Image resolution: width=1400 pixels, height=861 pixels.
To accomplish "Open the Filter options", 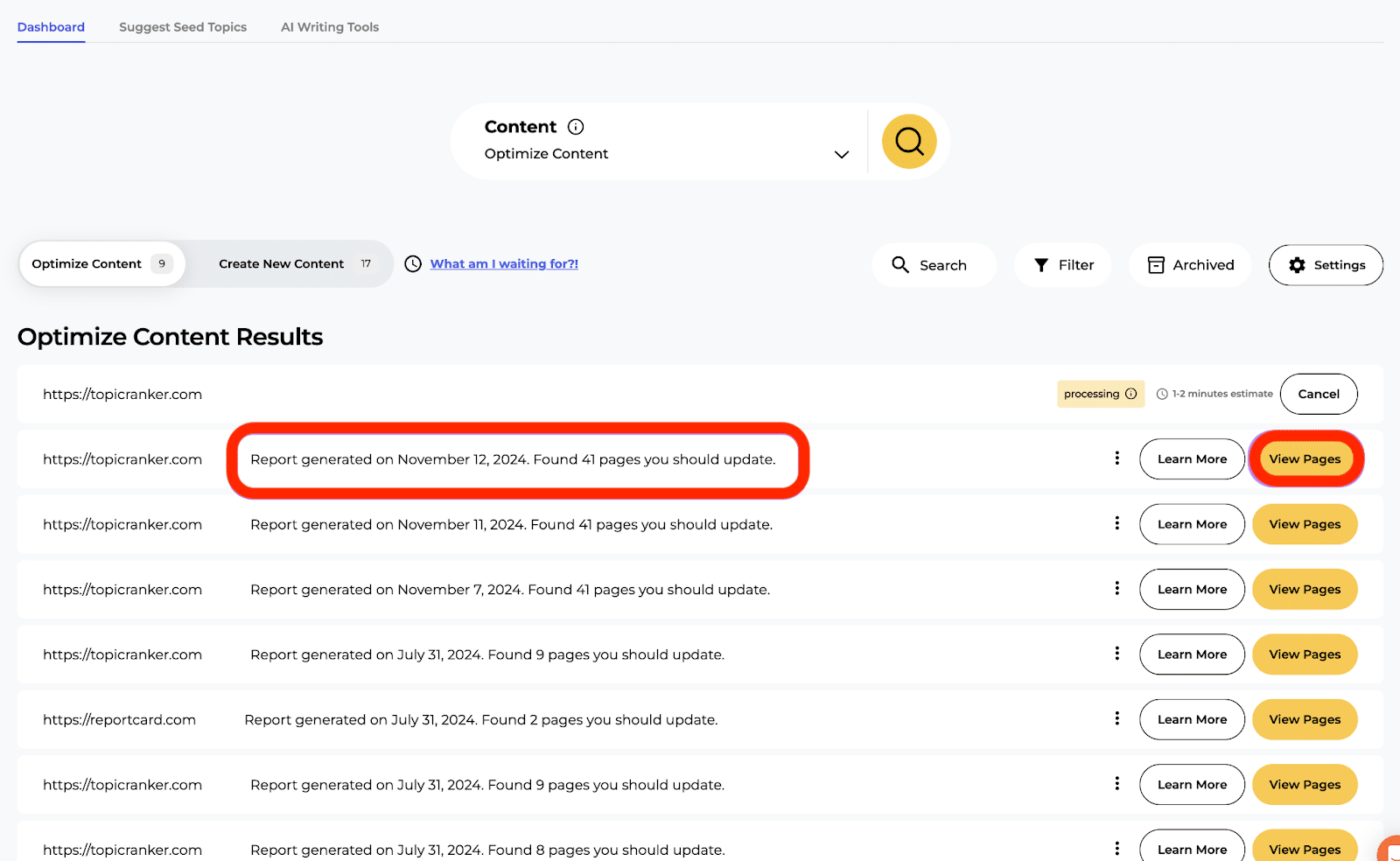I will [x=1063, y=265].
